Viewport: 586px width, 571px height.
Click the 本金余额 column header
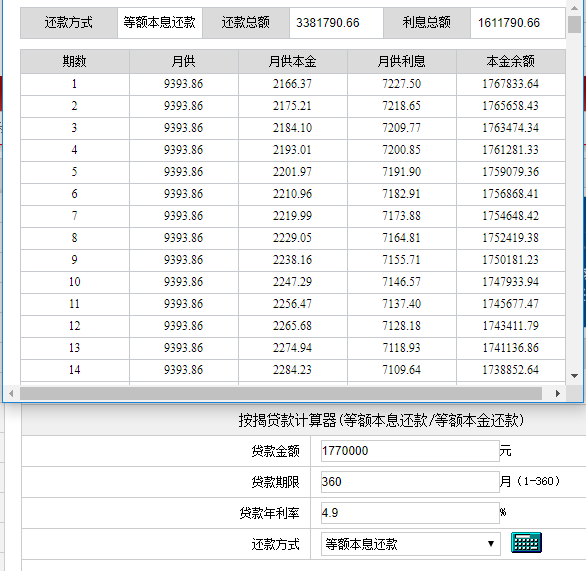(x=511, y=61)
